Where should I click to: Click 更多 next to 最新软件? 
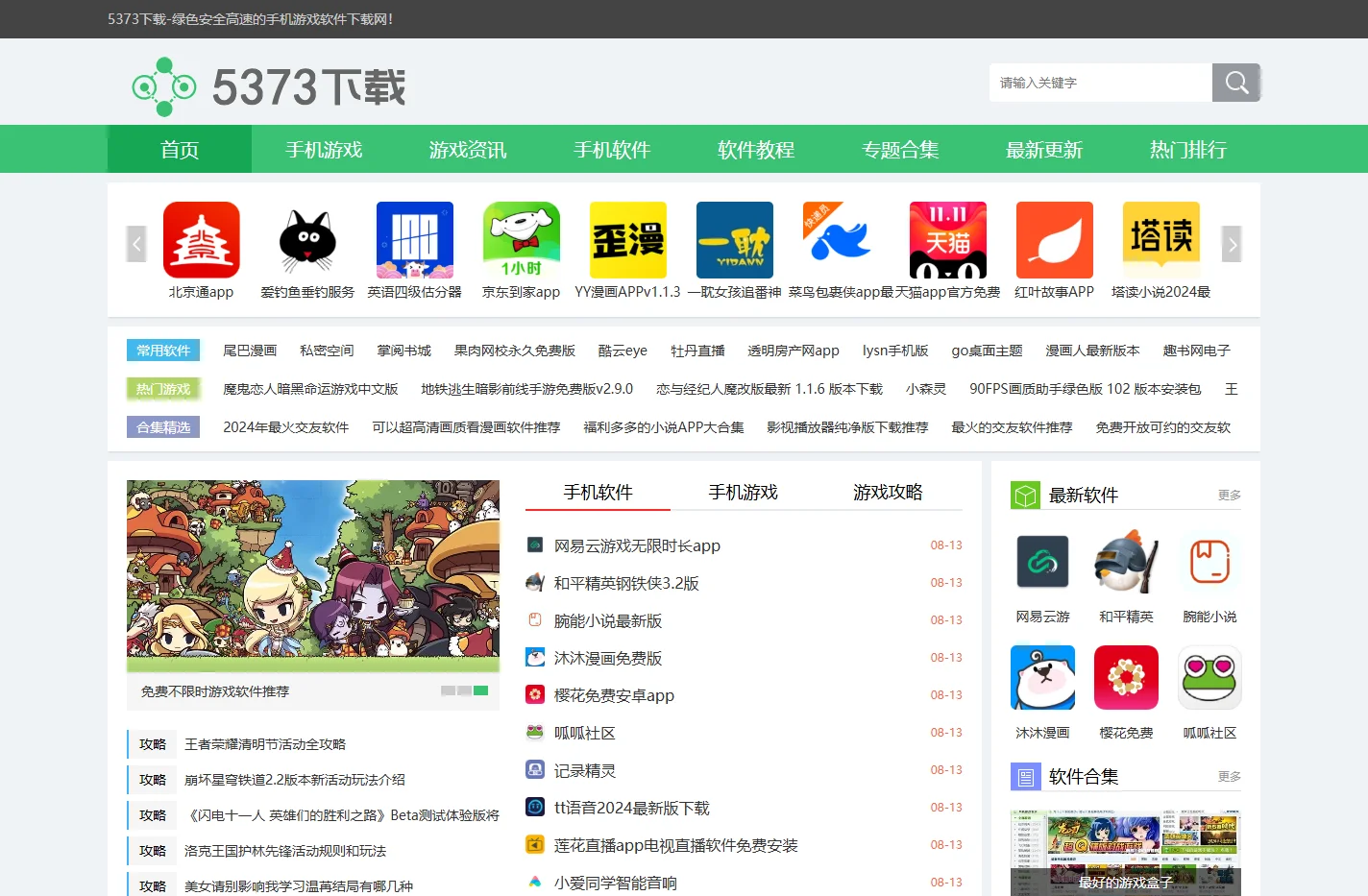1229,496
